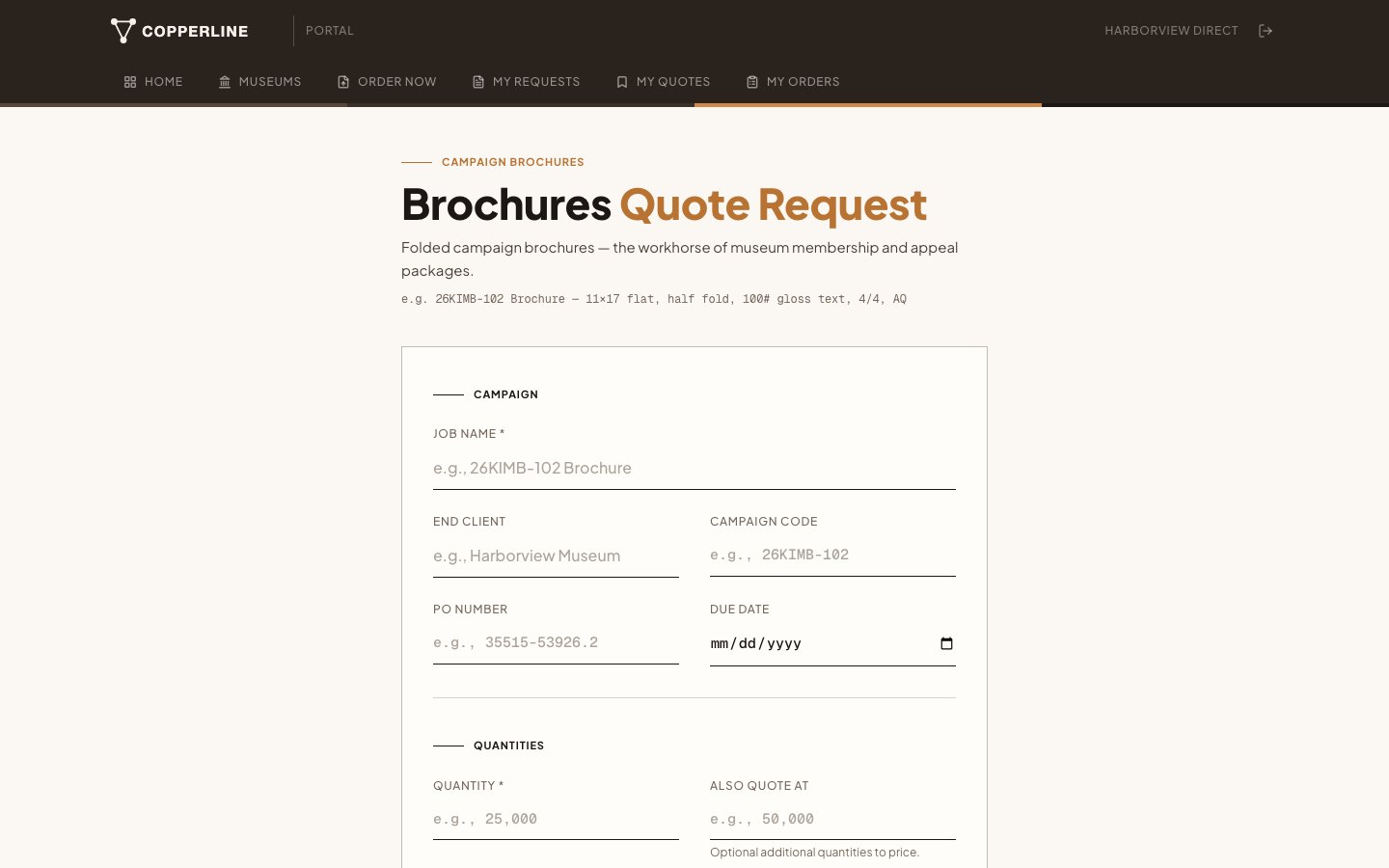This screenshot has height=868, width=1389.
Task: Click the QUANTITIES section heading
Action: [x=508, y=746]
